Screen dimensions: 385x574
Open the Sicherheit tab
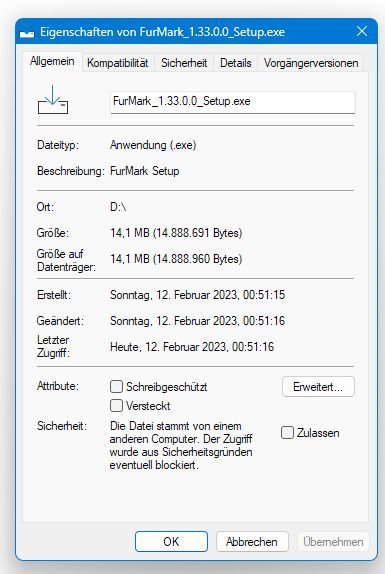(x=184, y=63)
